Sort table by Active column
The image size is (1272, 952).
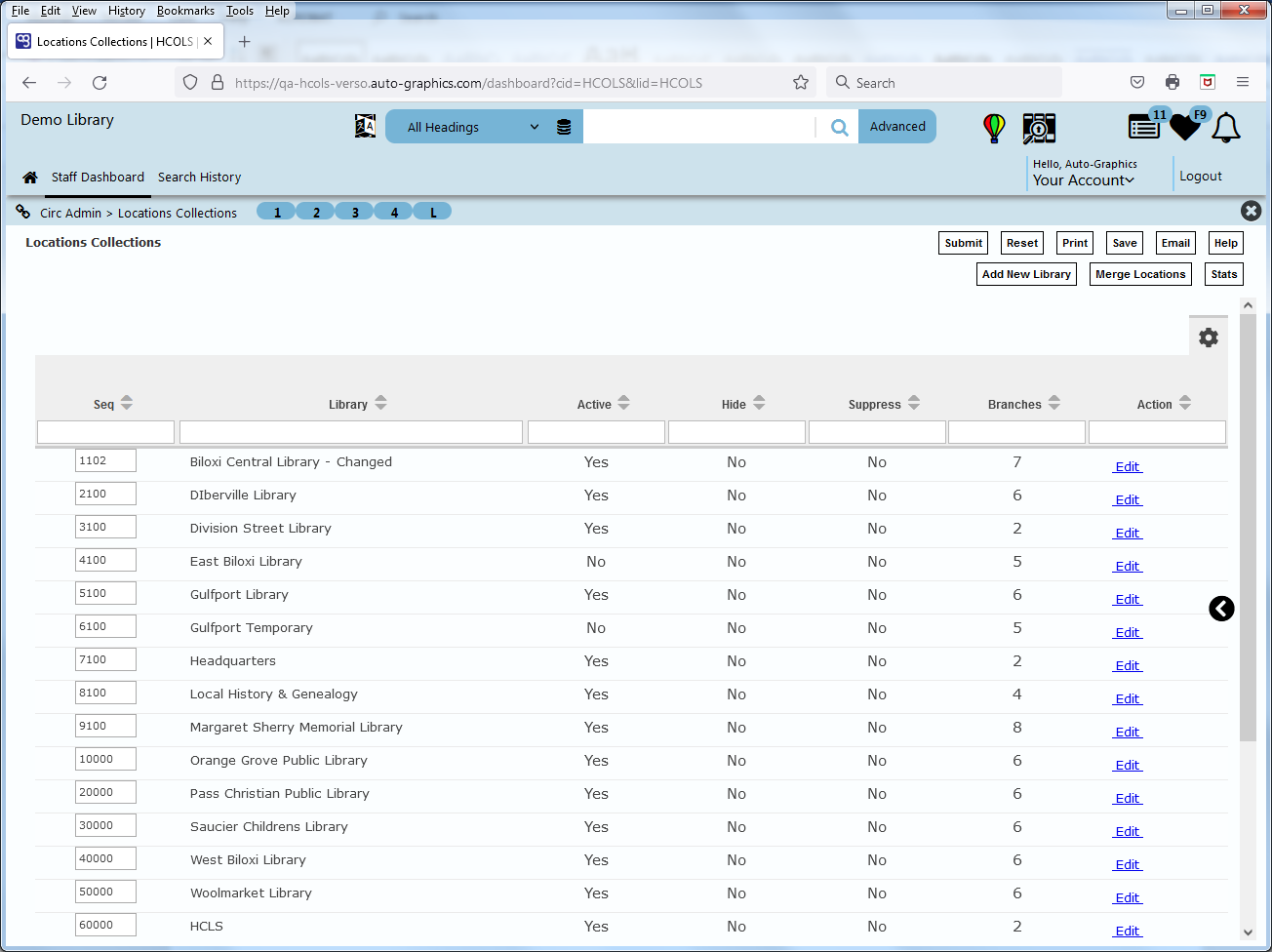623,404
